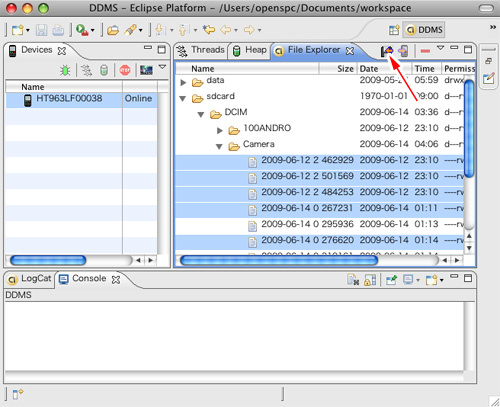Collapse the DCIM folder
Image resolution: width=500 pixels, height=407 pixels.
coord(201,115)
